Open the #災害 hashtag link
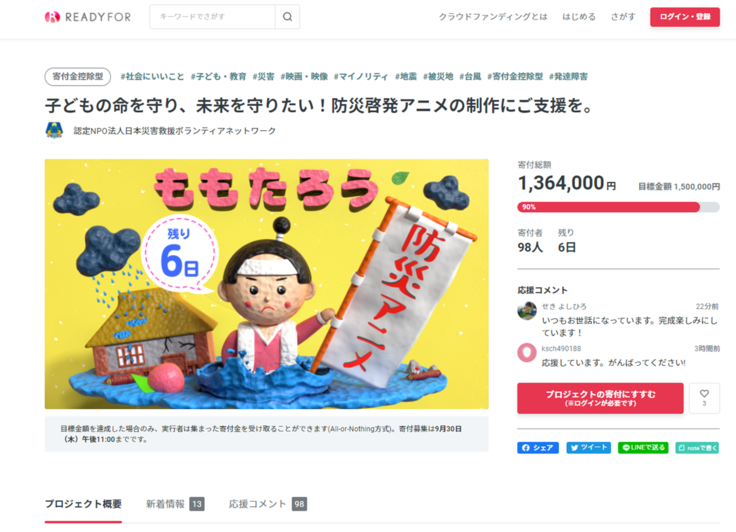This screenshot has width=736, height=532. pyautogui.click(x=263, y=77)
